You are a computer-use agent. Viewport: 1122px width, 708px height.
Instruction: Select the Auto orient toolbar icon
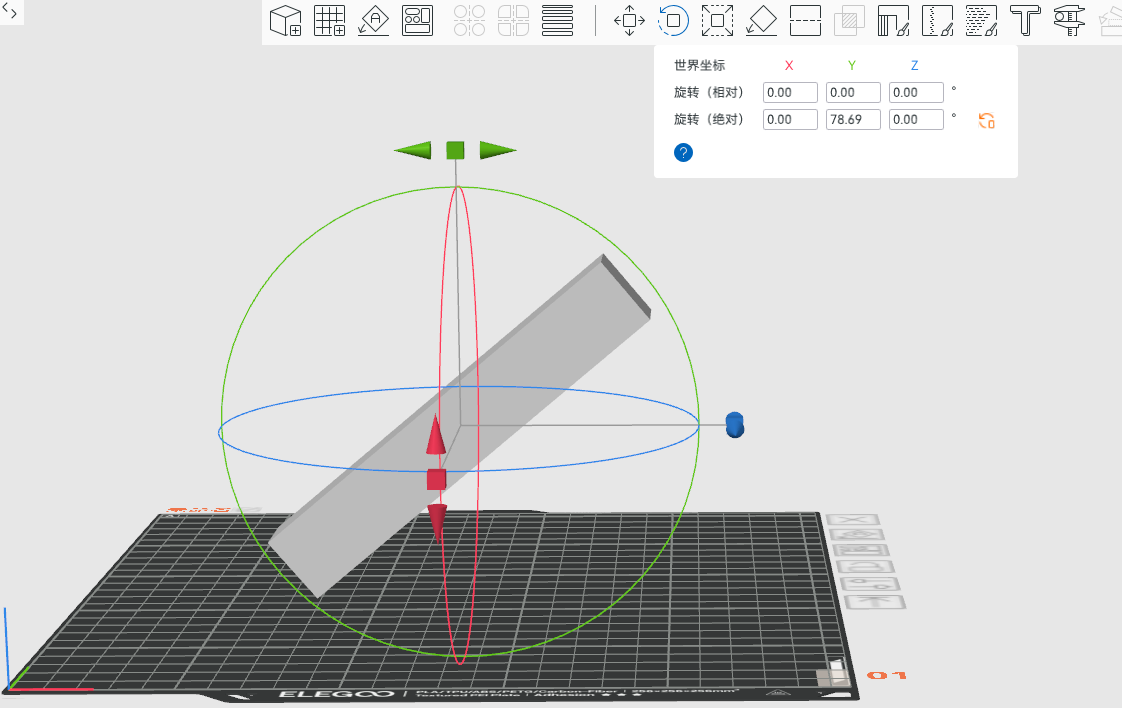click(x=374, y=20)
